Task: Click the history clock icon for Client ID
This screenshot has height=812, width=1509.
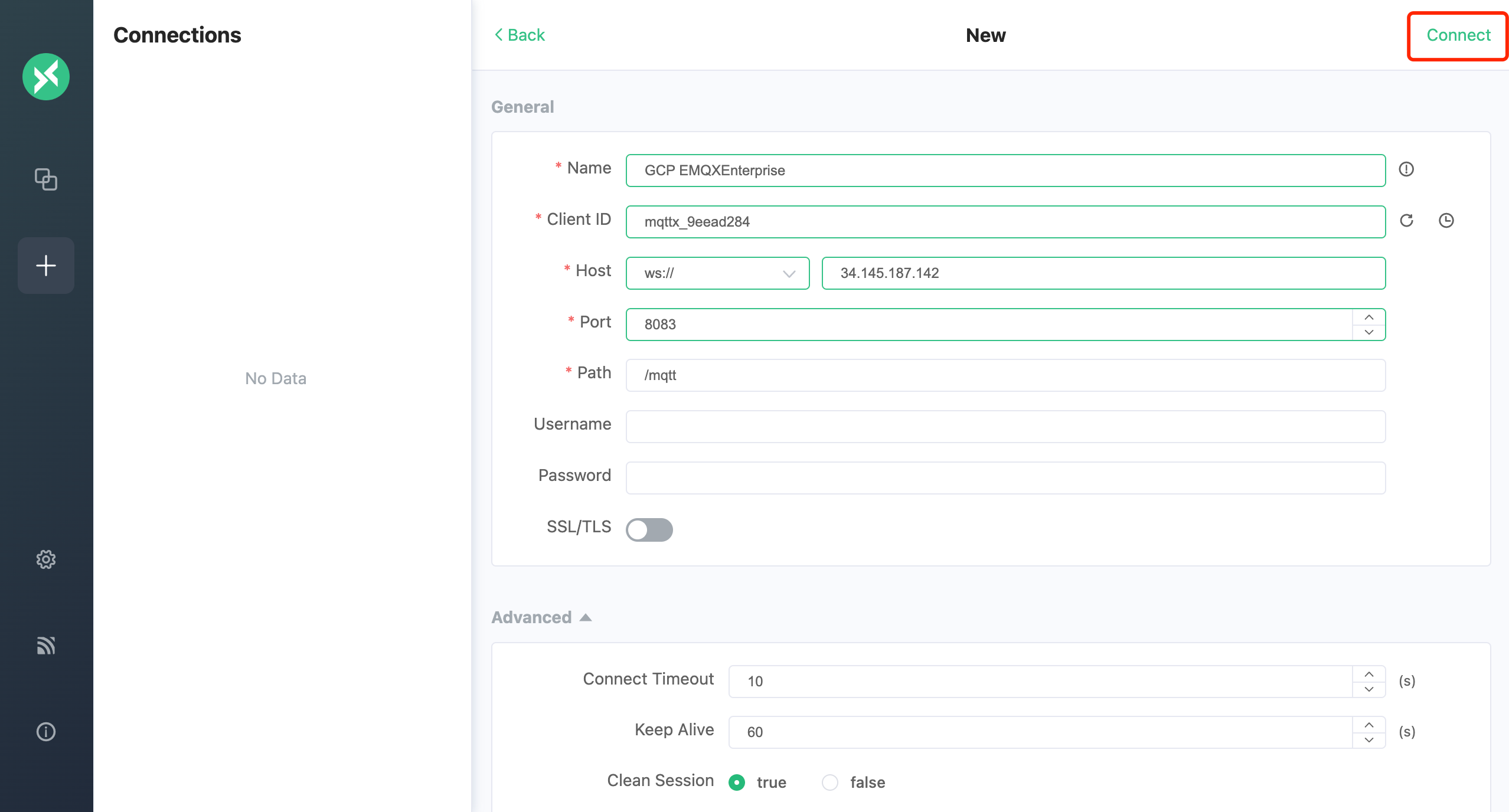Action: point(1446,221)
